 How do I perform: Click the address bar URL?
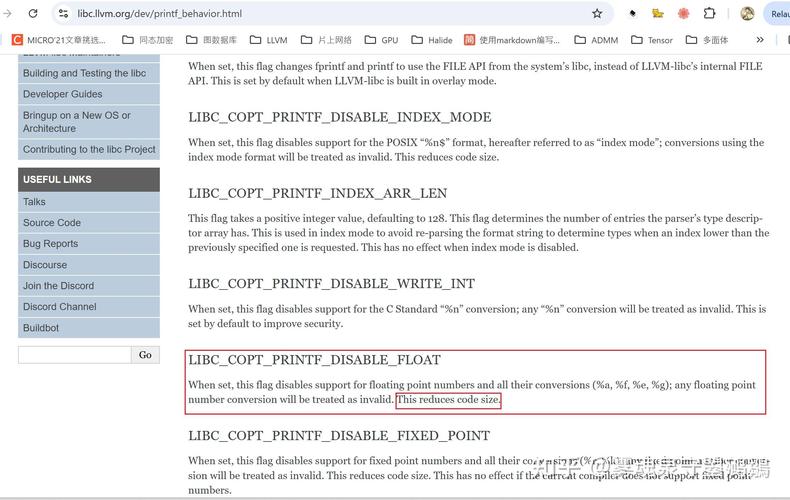[160, 14]
